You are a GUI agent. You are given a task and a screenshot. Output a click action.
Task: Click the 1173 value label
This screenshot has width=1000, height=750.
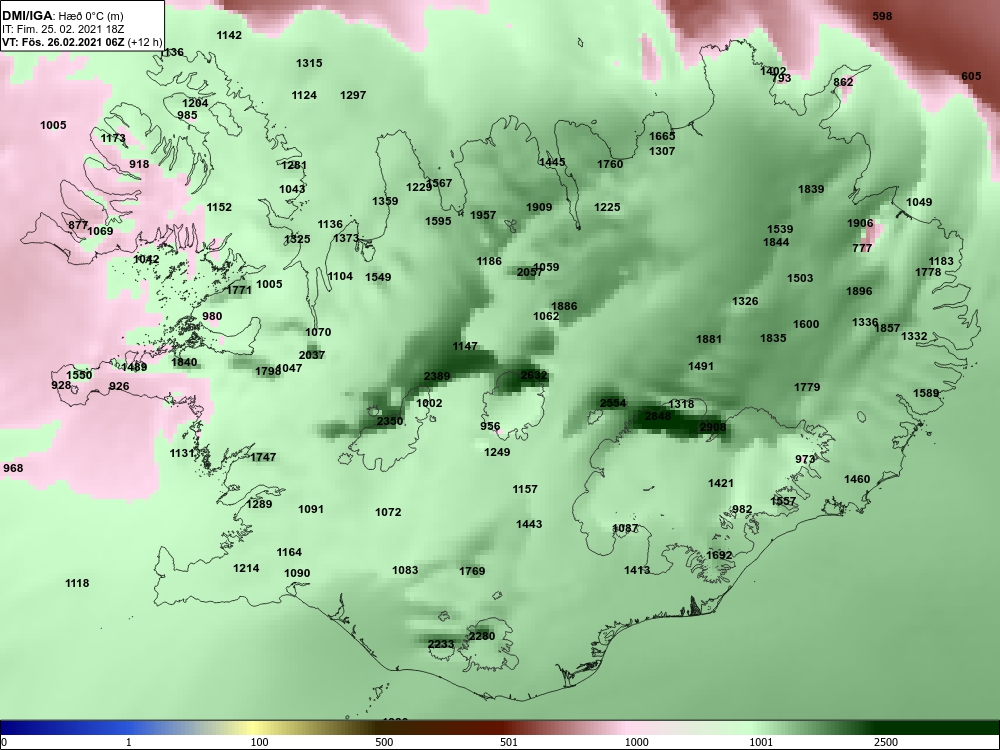(x=114, y=139)
